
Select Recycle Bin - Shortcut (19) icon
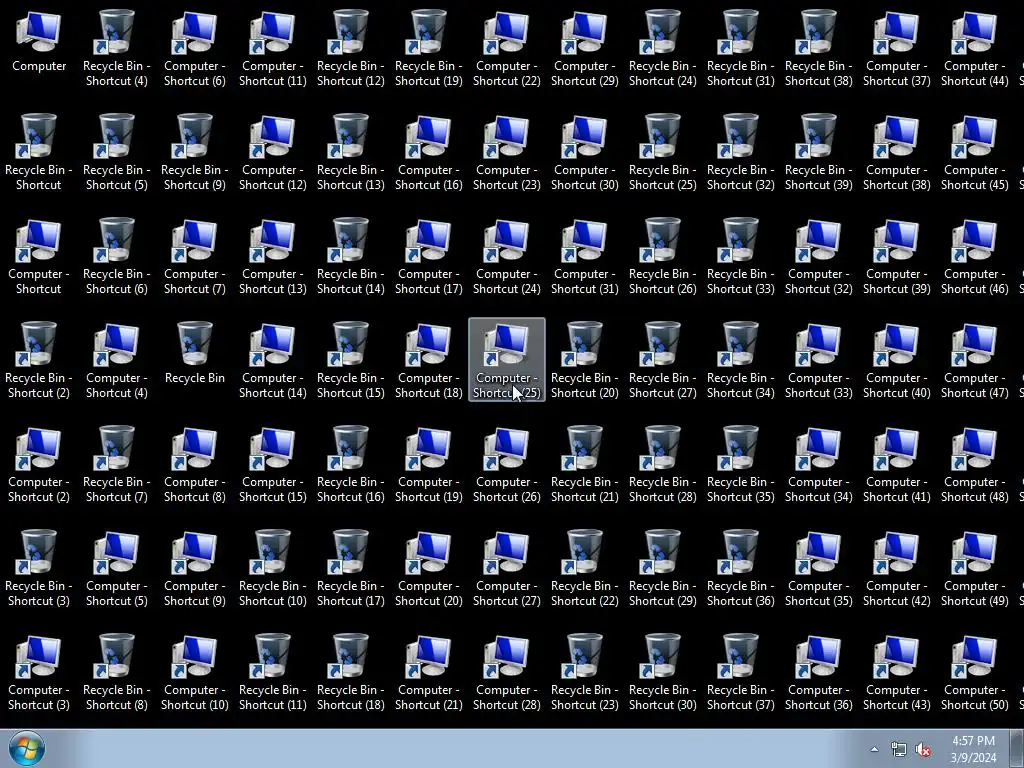tap(428, 48)
